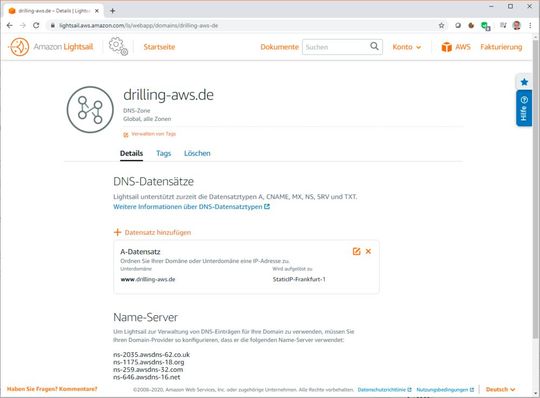Open the settings gear icon in header
The height and width of the screenshot is (398, 540).
(x=118, y=46)
